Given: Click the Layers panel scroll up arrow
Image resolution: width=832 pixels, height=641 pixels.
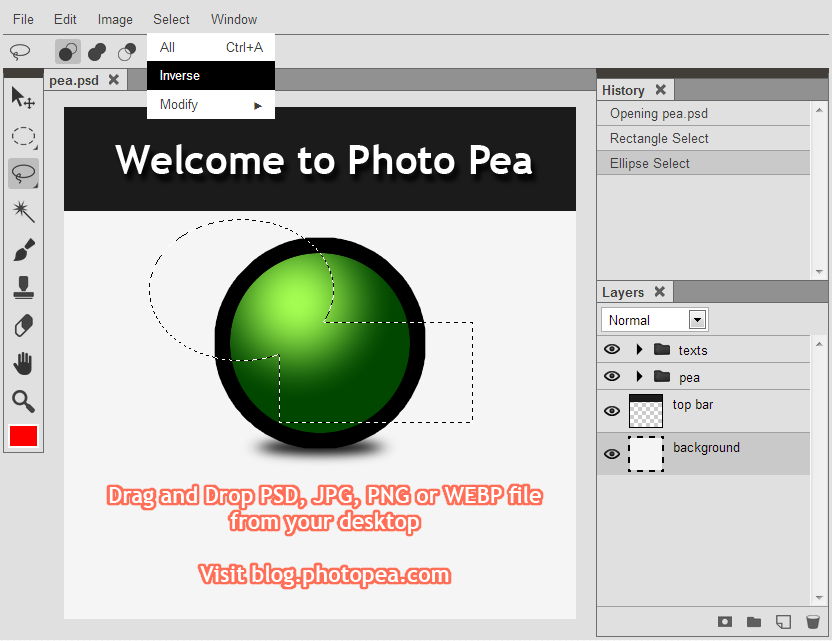Looking at the screenshot, I should [x=819, y=344].
